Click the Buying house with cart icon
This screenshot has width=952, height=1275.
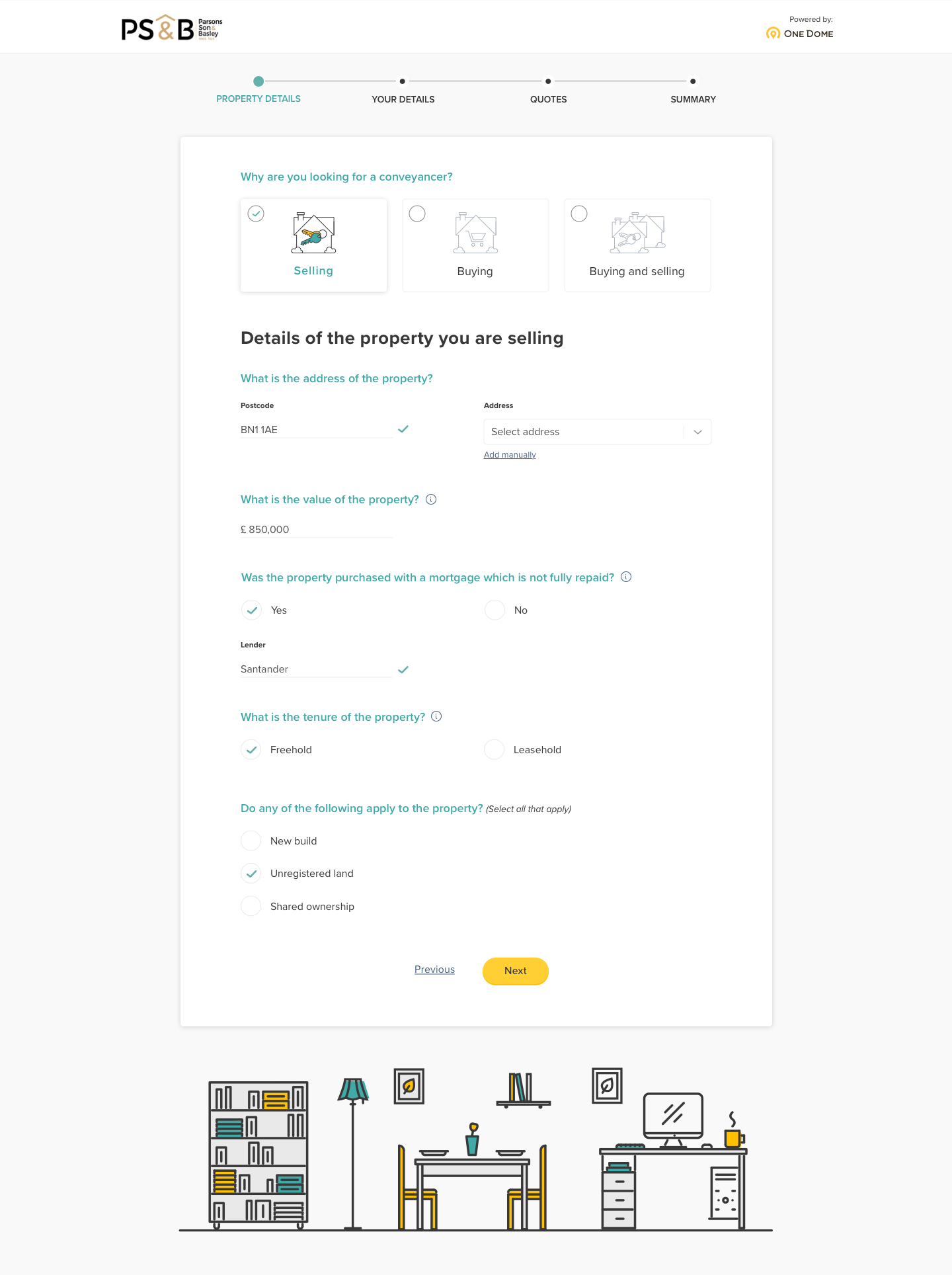pos(475,233)
